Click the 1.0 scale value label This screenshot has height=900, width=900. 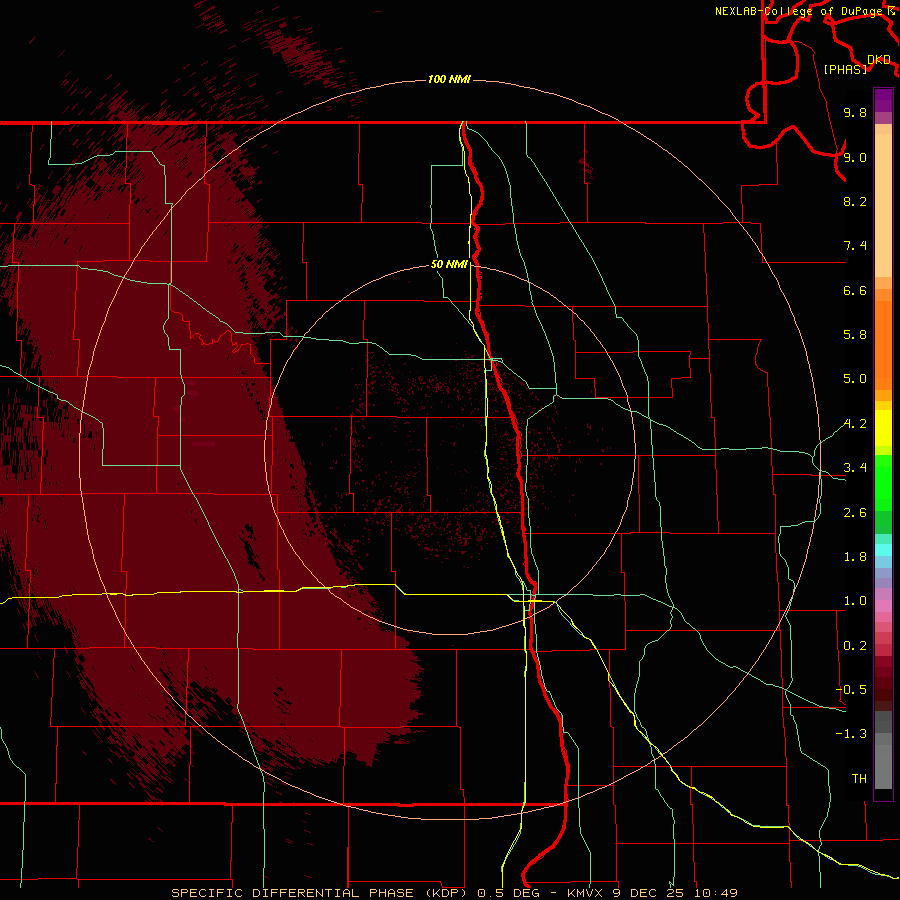point(855,601)
